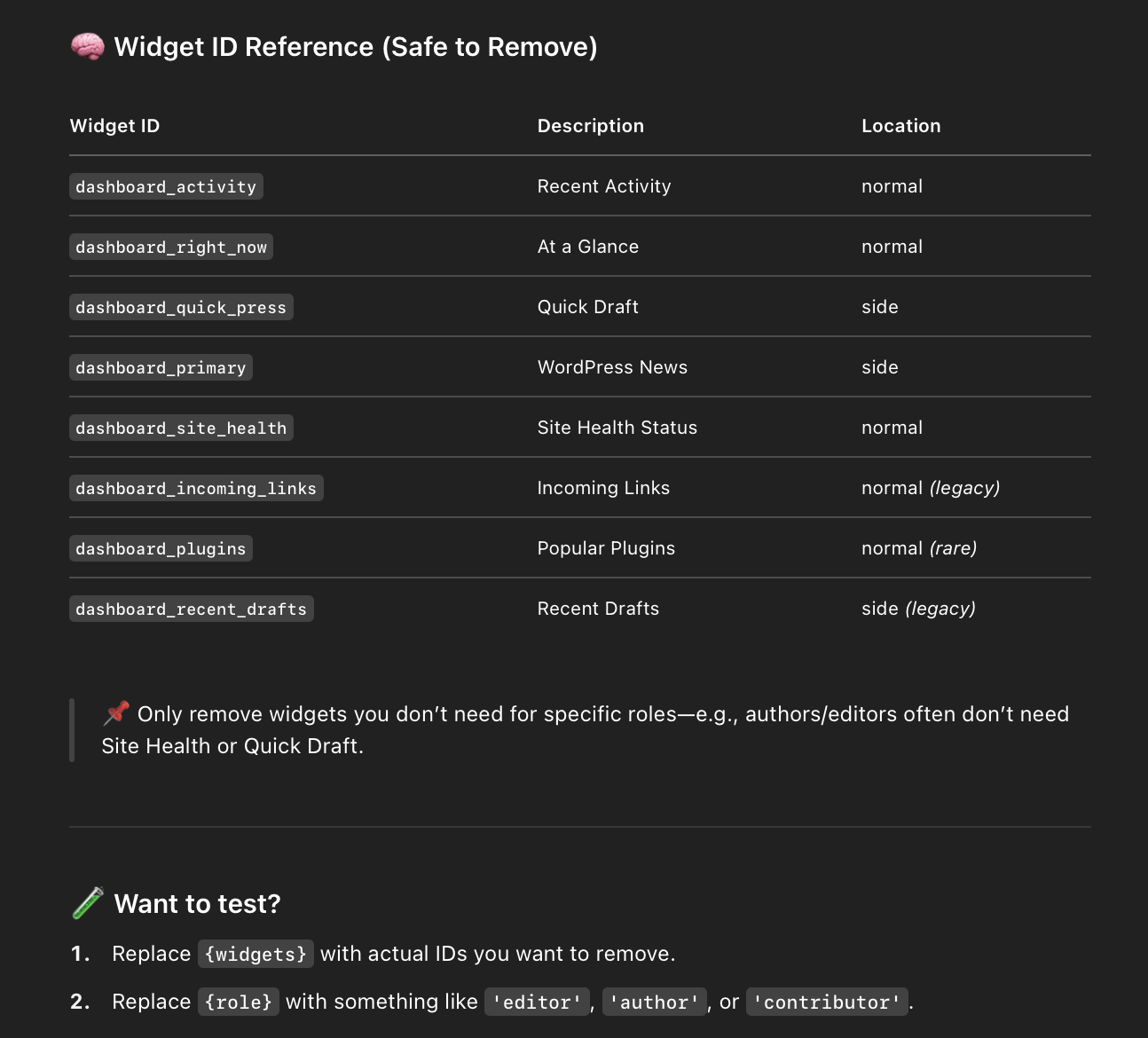Image resolution: width=1148 pixels, height=1038 pixels.
Task: Click the Popular Plugins description
Action: [606, 548]
